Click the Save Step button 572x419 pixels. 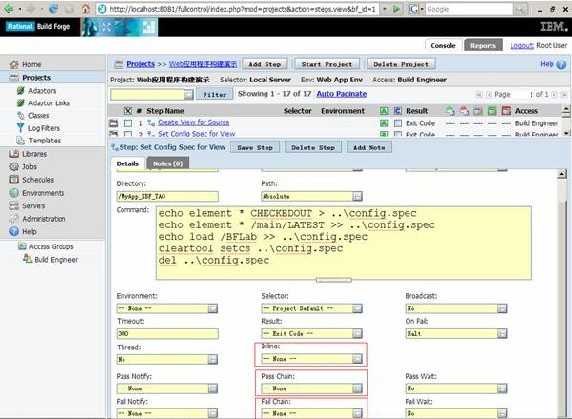[255, 148]
